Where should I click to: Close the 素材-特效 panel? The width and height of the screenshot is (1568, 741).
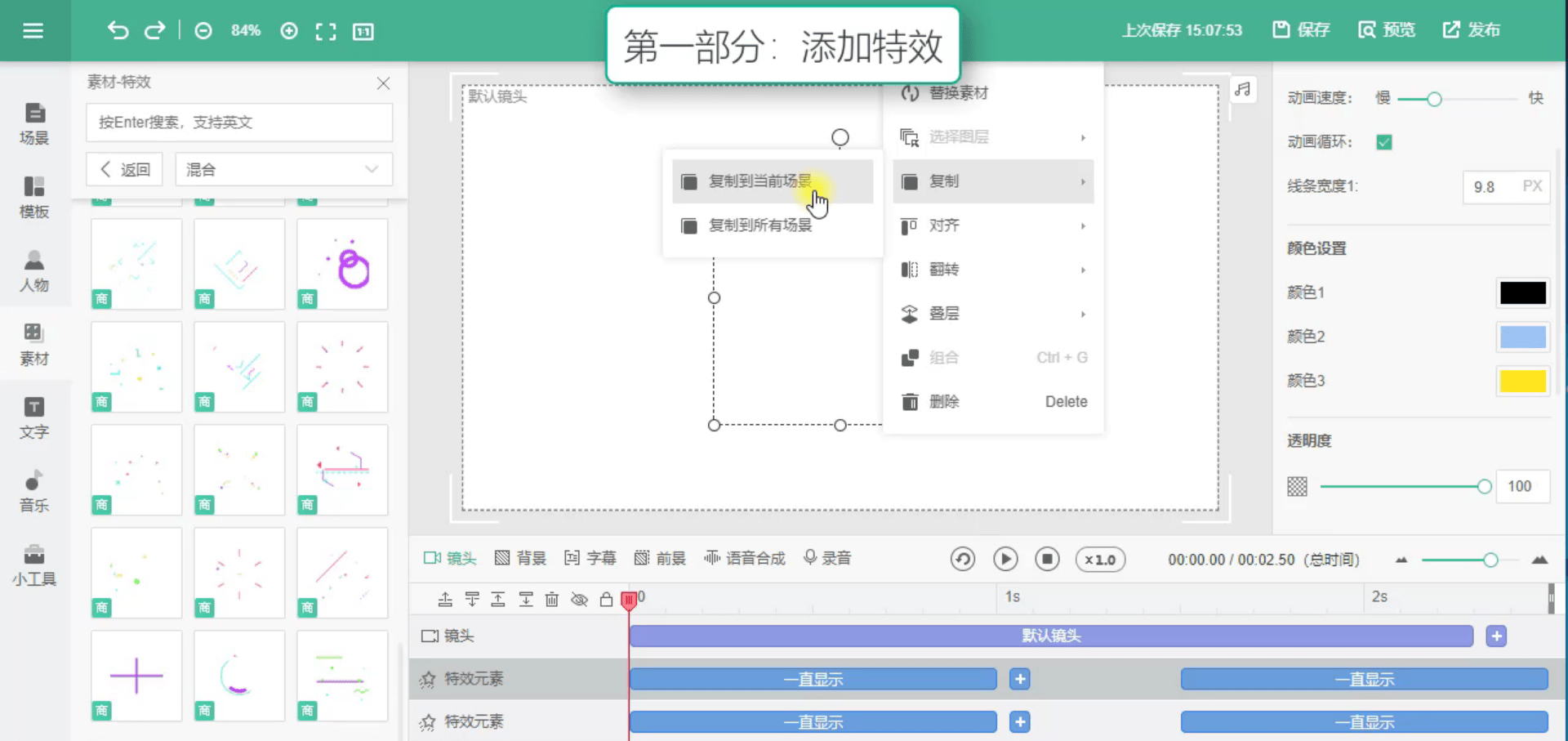pos(383,83)
